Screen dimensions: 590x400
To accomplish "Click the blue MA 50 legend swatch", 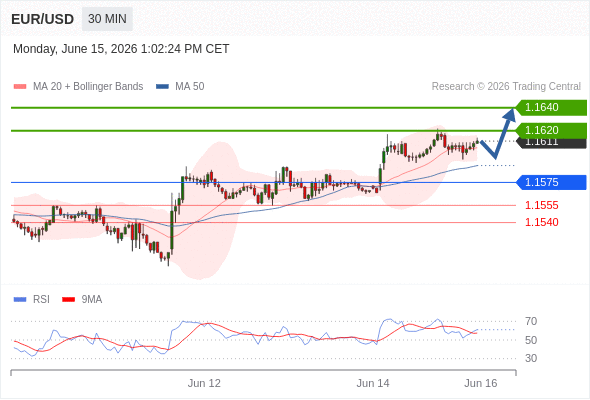I will point(163,87).
